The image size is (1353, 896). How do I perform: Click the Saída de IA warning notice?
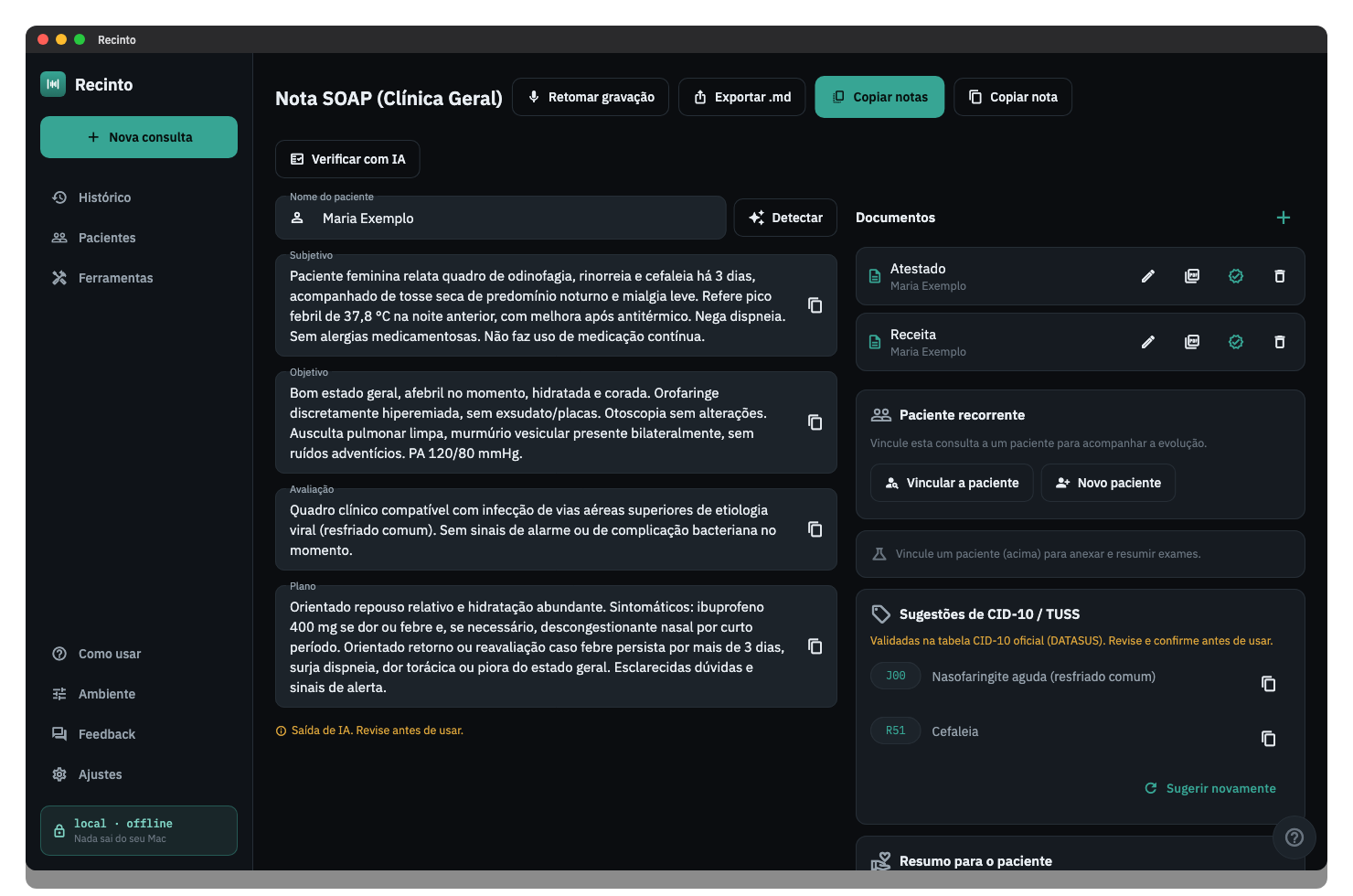click(369, 731)
